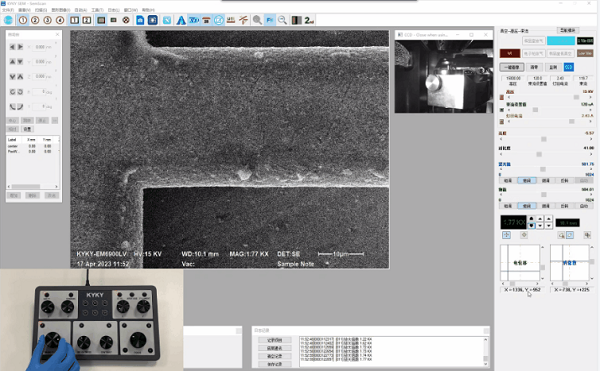Click the save image disk icon

140,20
